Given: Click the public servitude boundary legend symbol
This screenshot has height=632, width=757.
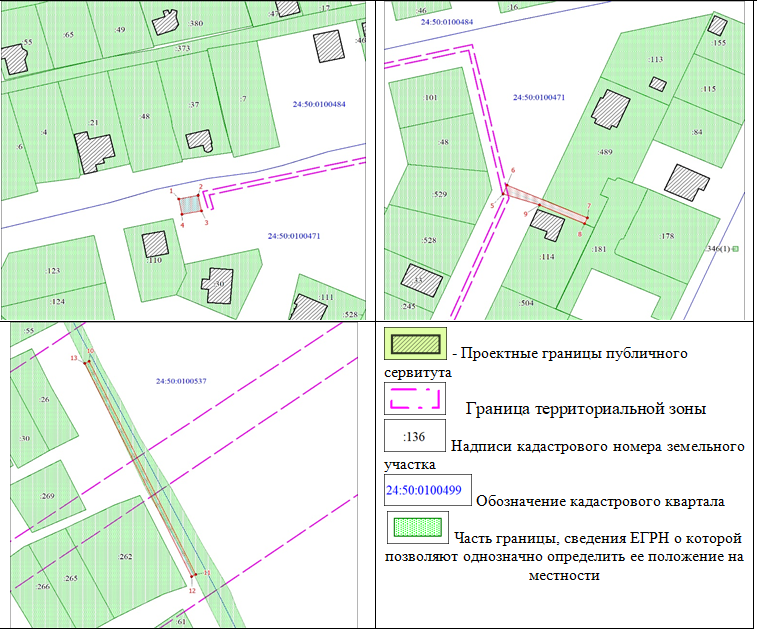Looking at the screenshot, I should pyautogui.click(x=416, y=344).
